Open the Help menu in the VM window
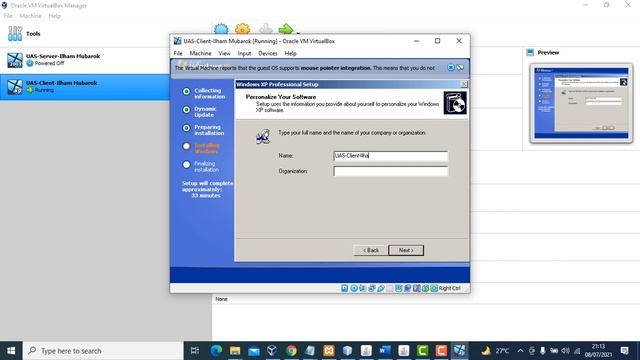This screenshot has width=640, height=360. point(291,53)
